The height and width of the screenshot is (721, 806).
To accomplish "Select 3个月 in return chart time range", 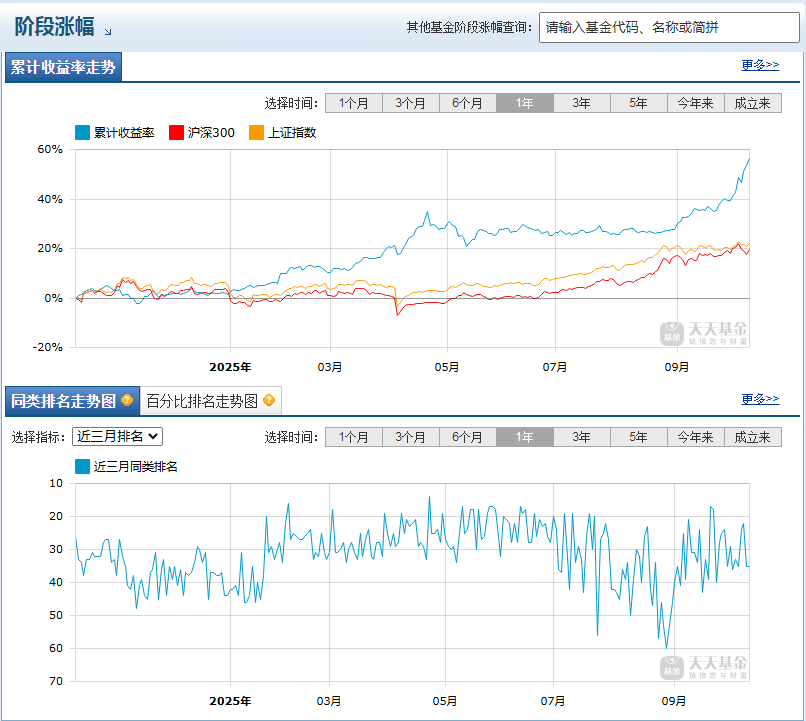I will [x=411, y=103].
